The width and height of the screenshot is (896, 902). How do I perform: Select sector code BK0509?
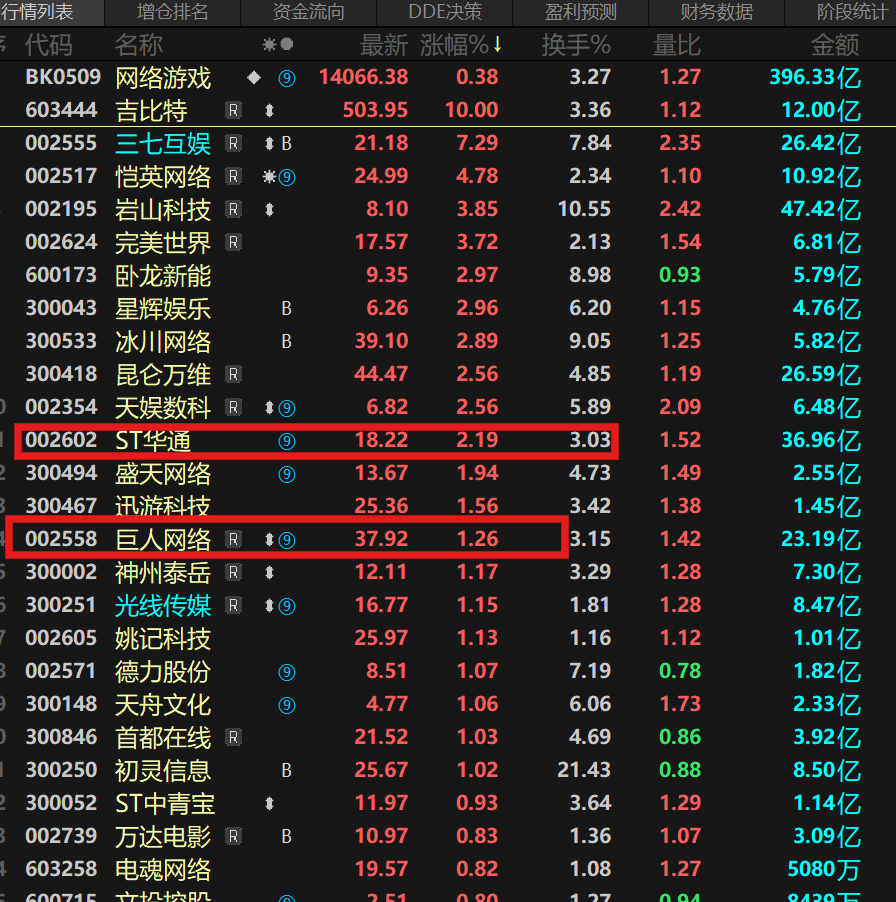[63, 77]
